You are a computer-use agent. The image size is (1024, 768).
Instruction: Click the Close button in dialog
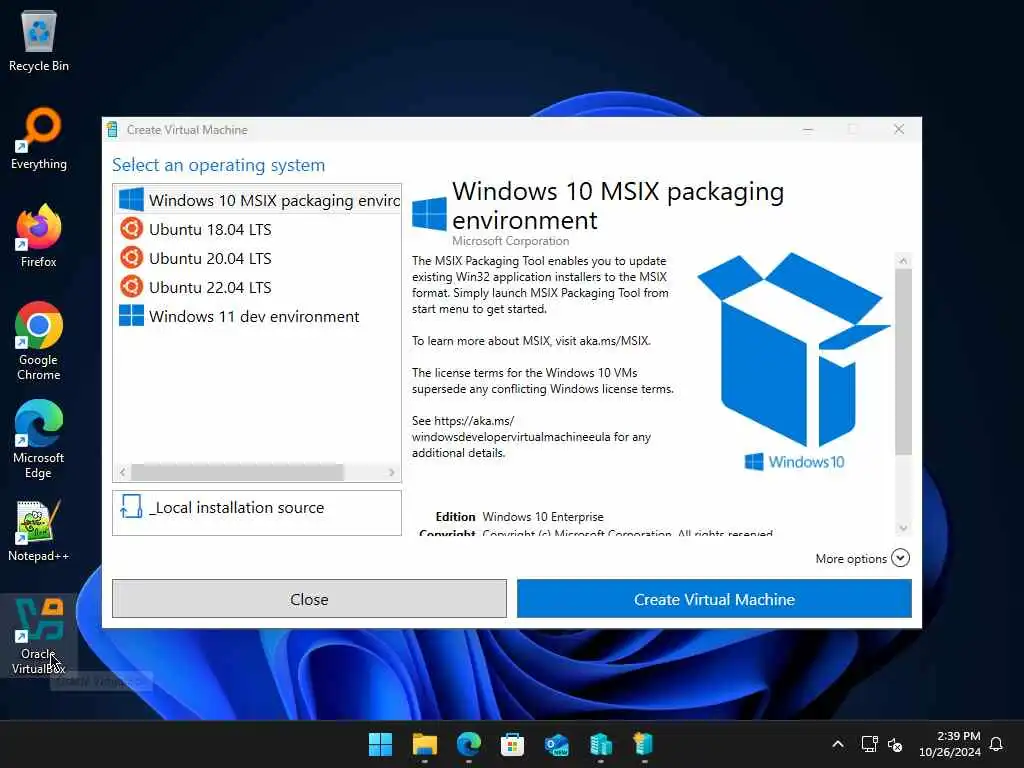[309, 599]
